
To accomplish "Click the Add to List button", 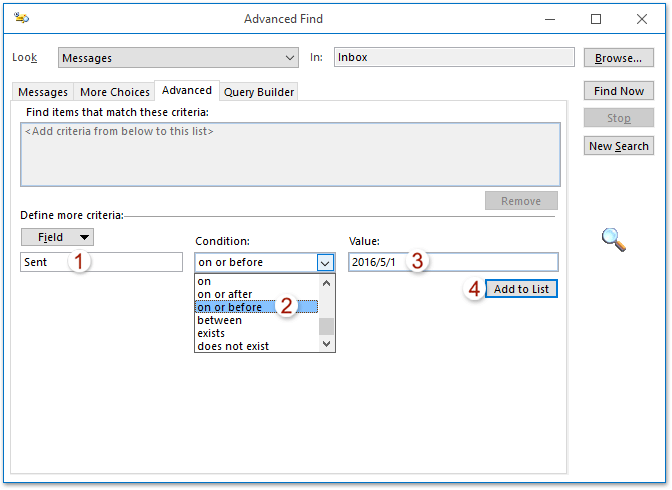I will (521, 289).
